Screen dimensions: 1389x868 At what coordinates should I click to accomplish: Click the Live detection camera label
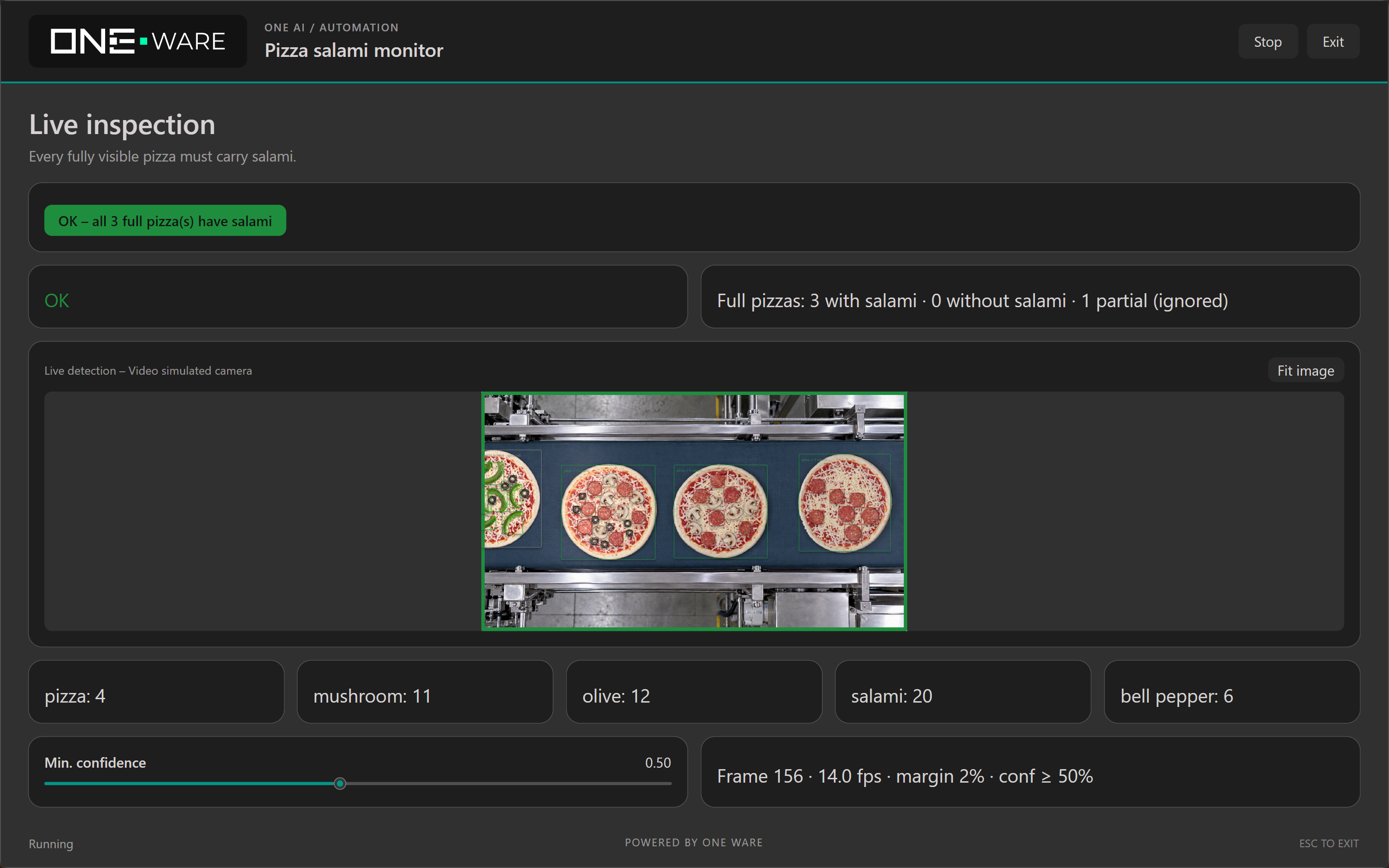(148, 371)
